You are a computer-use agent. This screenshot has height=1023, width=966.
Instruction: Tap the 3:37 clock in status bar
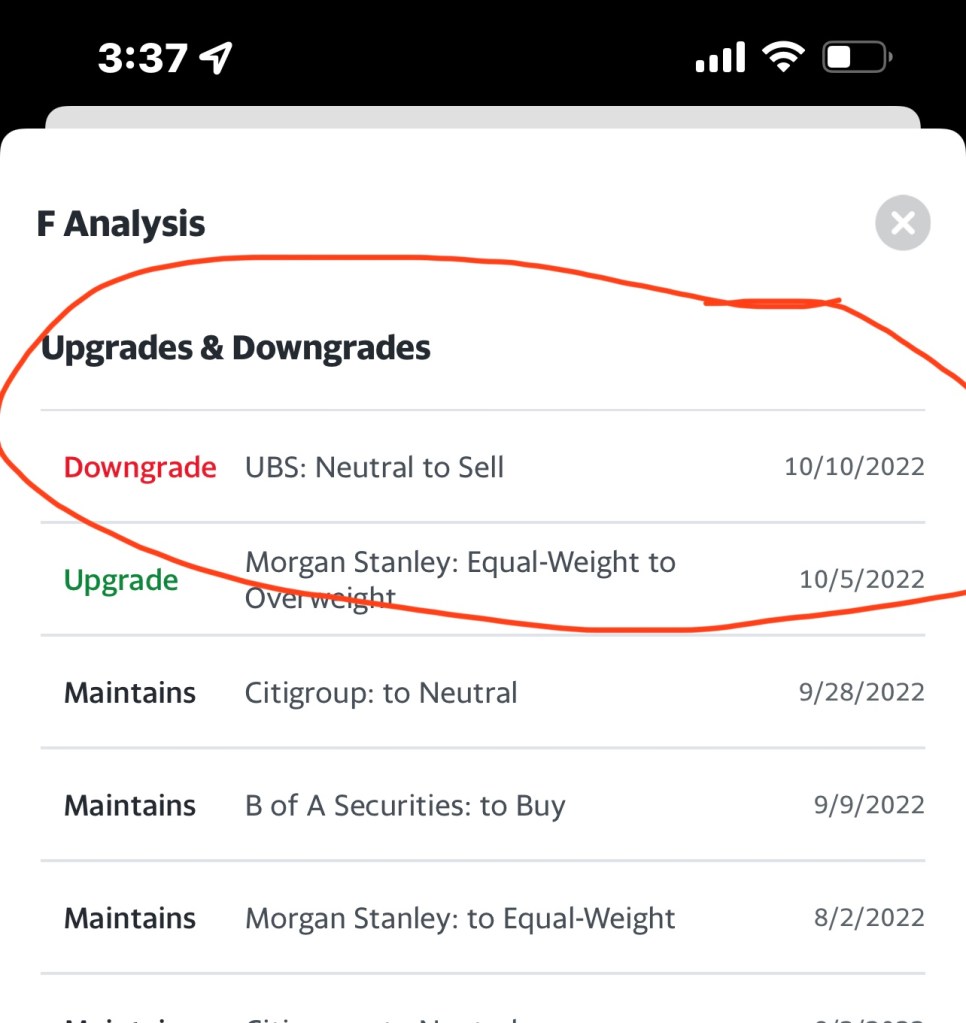(x=142, y=58)
